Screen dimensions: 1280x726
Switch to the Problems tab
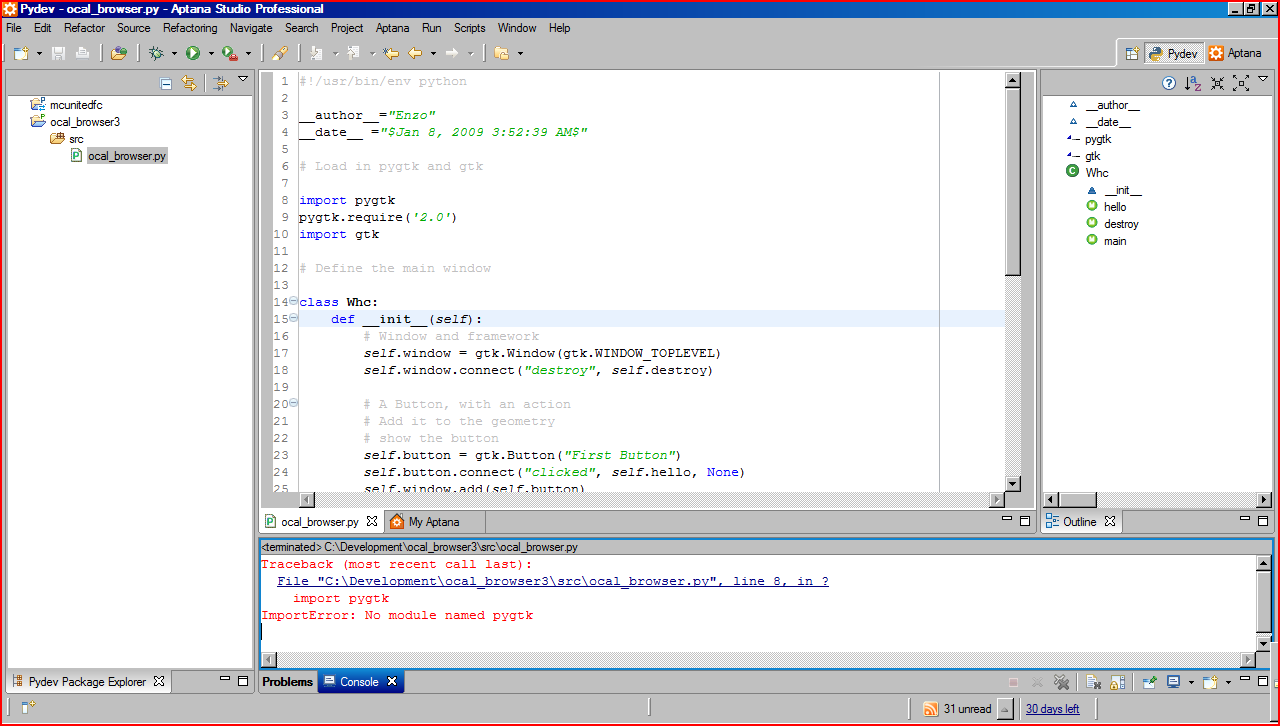coord(288,682)
